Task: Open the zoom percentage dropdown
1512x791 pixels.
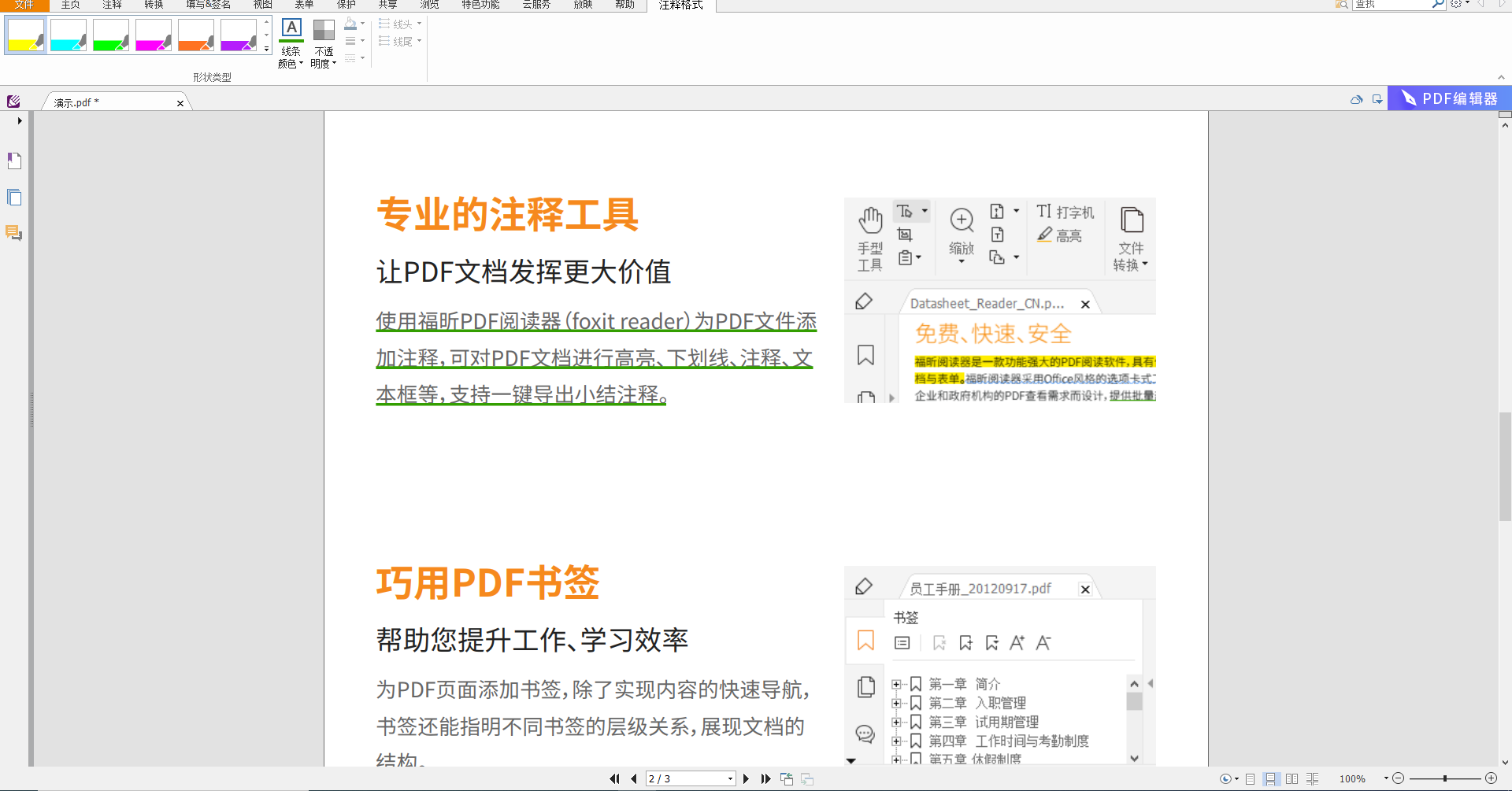Action: coord(1386,778)
